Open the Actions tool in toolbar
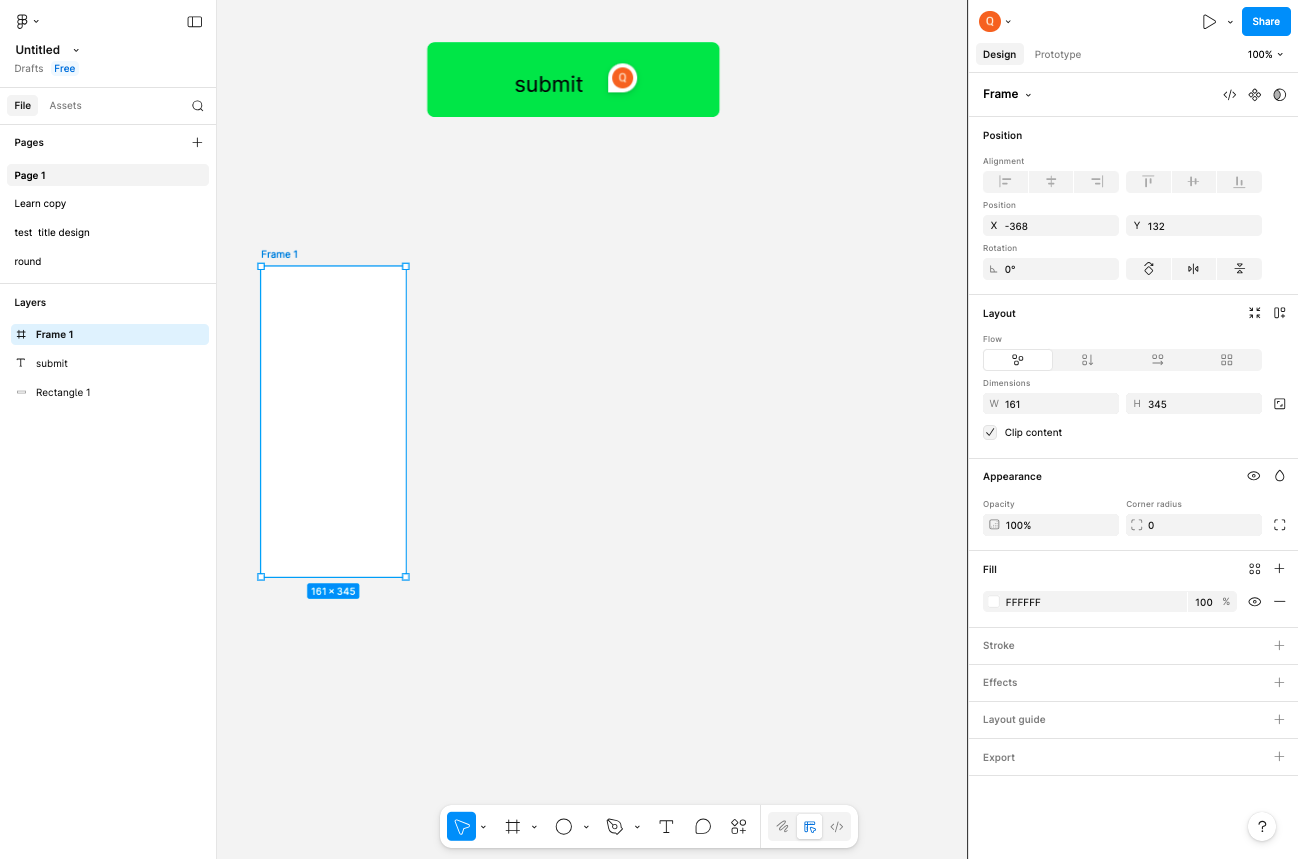Screen dimensions: 1298x859 coord(739,827)
